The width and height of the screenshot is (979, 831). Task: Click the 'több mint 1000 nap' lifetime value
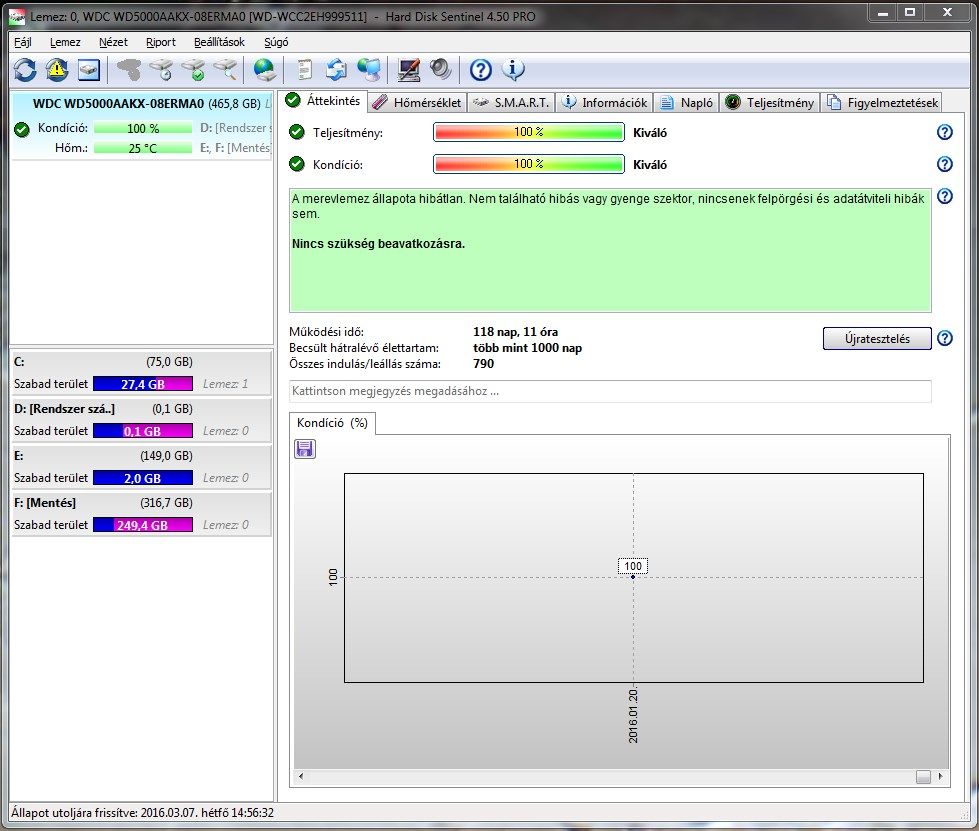pos(528,348)
